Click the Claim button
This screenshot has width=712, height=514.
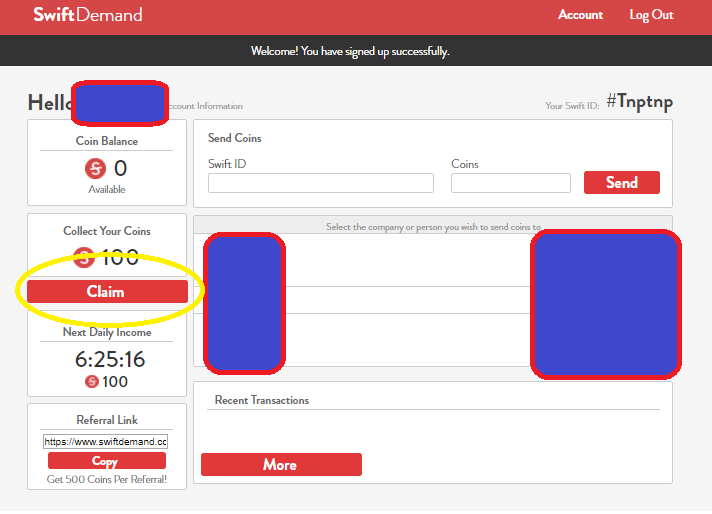(x=107, y=292)
